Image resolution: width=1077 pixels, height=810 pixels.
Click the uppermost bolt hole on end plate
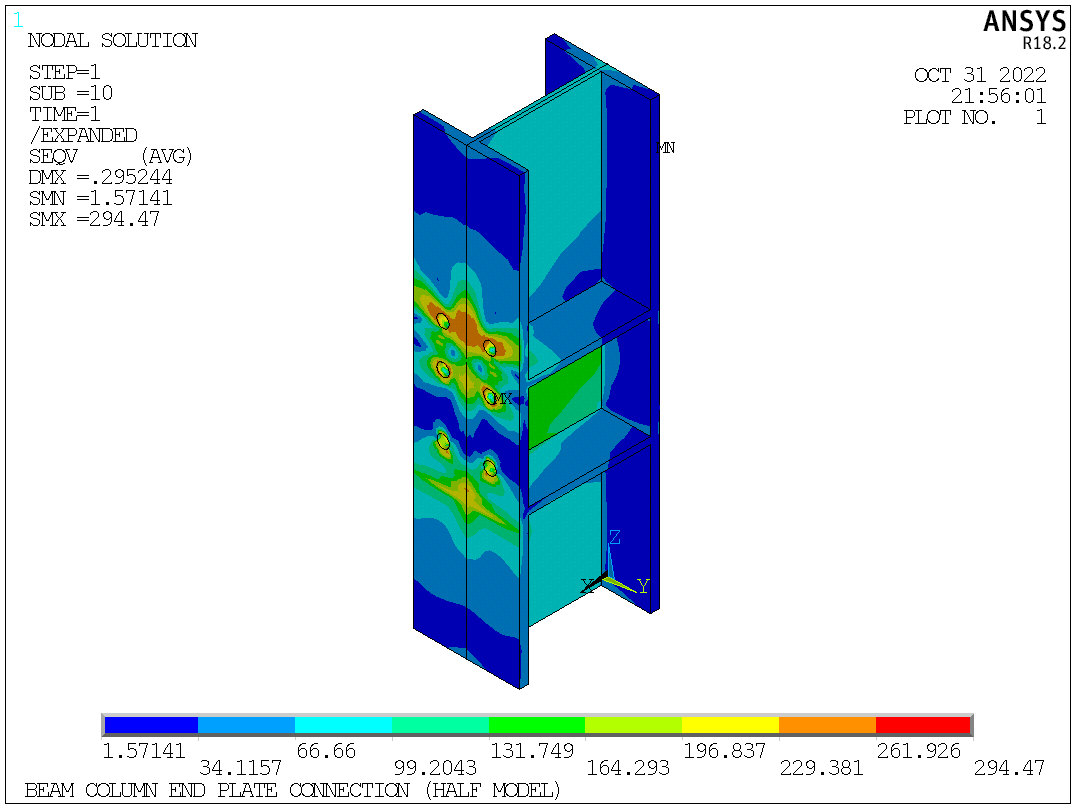click(x=442, y=321)
